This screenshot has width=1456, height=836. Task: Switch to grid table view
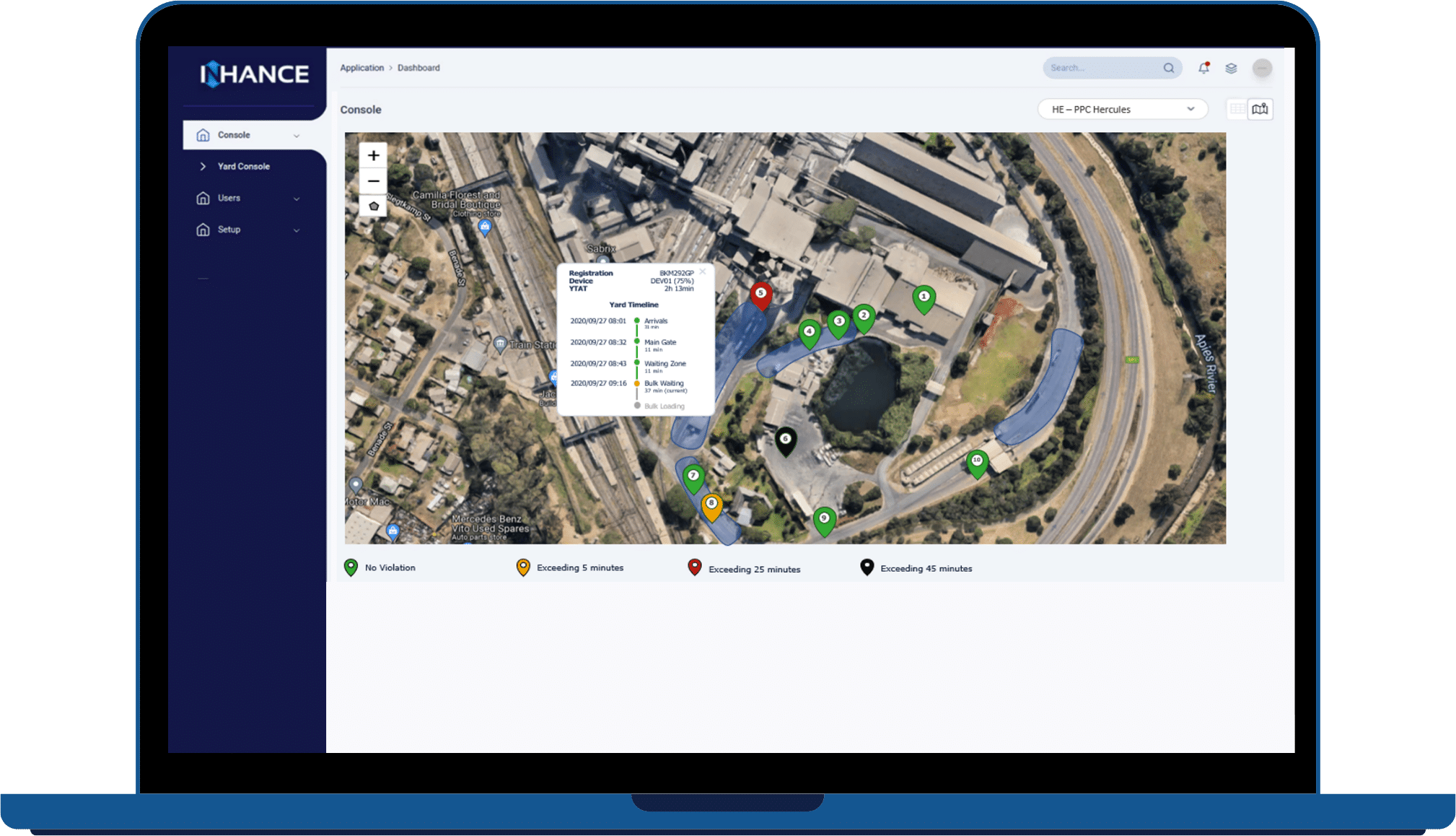[1237, 109]
